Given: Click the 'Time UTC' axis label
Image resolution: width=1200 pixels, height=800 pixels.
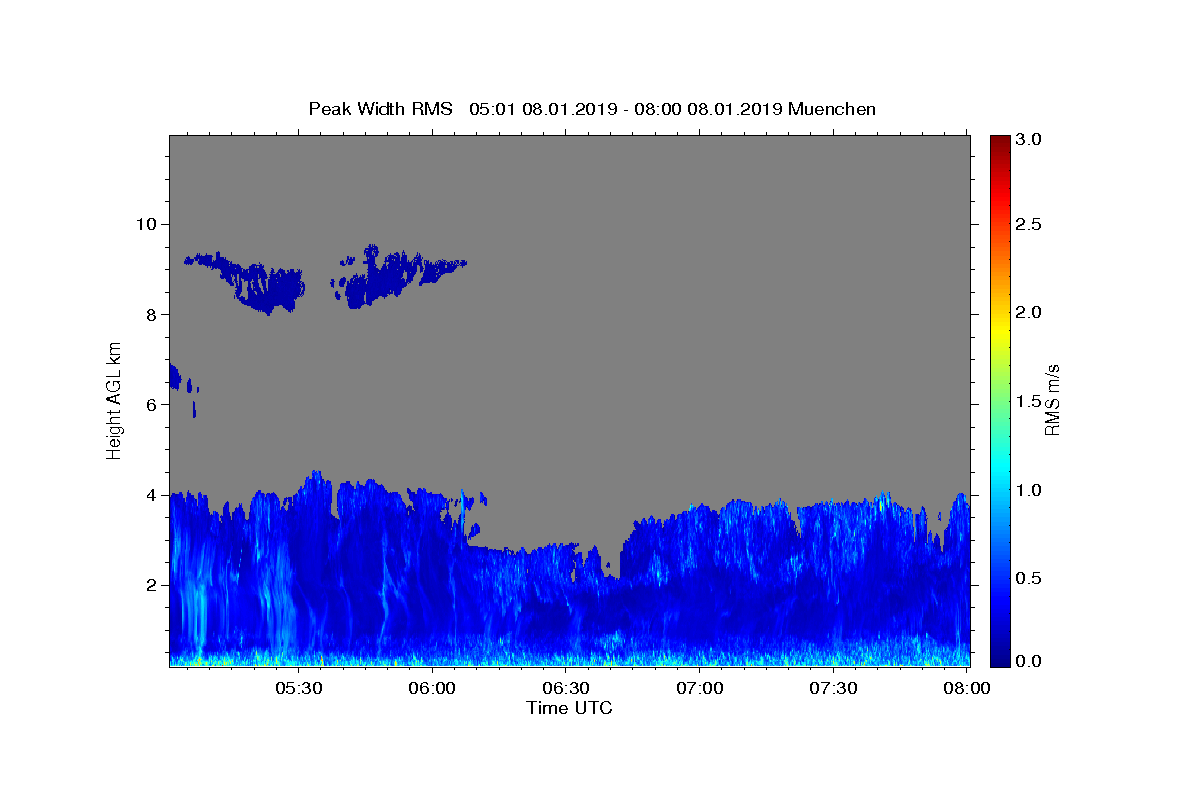Looking at the screenshot, I should (x=569, y=708).
